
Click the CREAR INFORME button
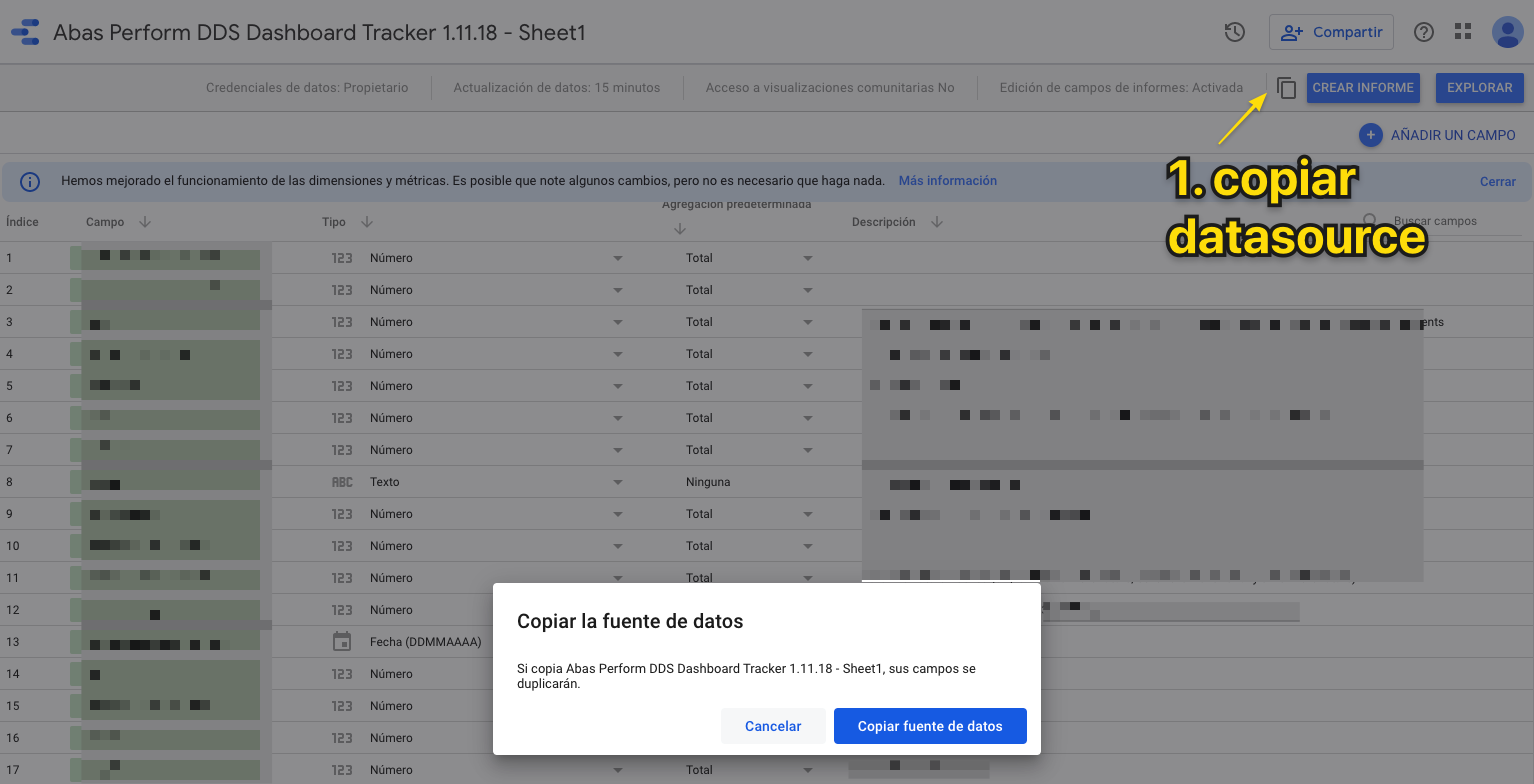coord(1363,88)
